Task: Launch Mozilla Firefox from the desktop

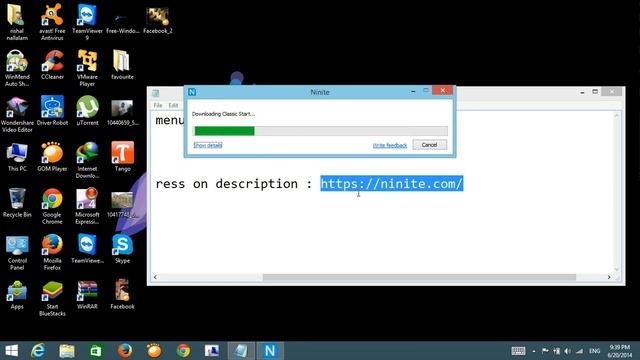Action: click(52, 253)
